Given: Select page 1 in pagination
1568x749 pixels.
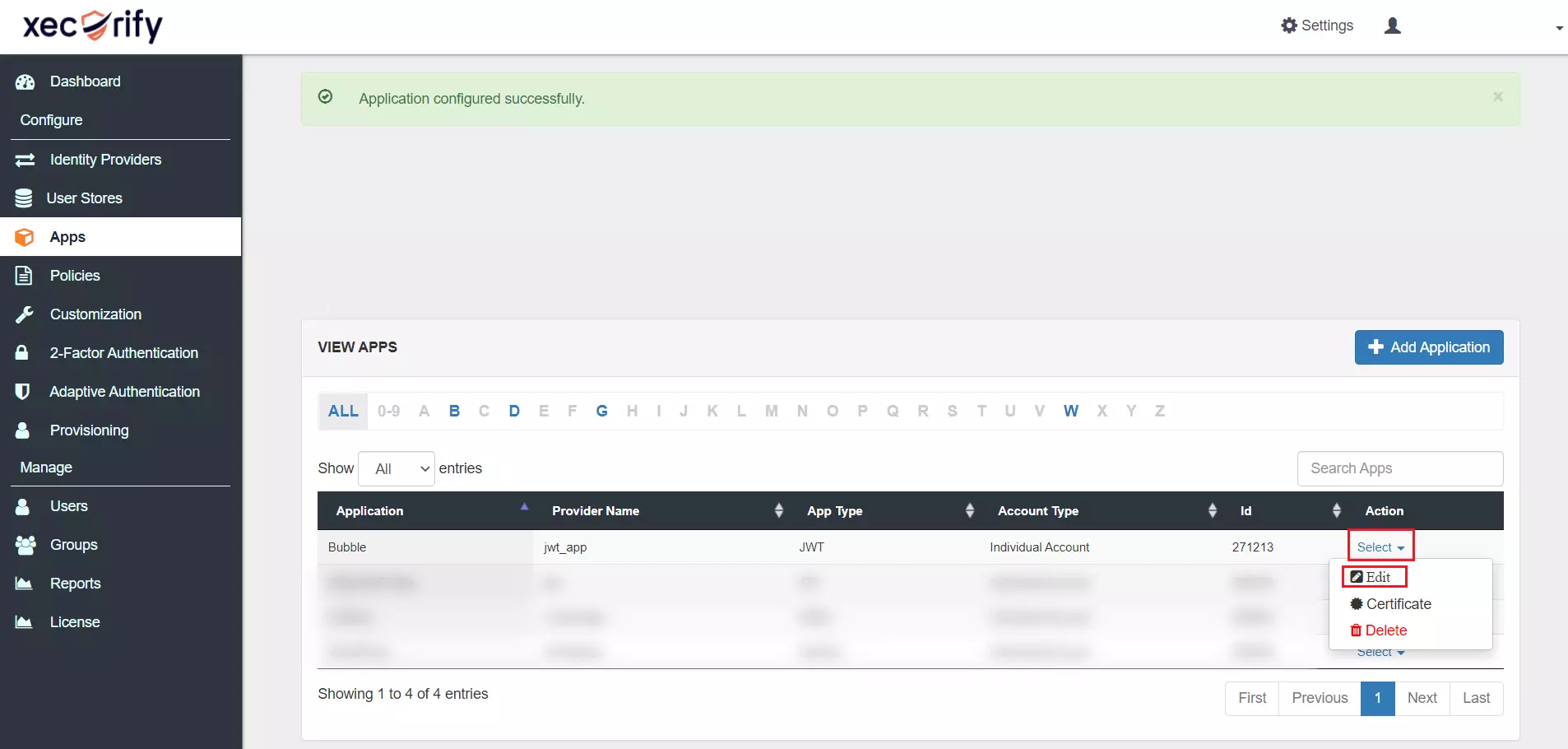Looking at the screenshot, I should (1378, 698).
